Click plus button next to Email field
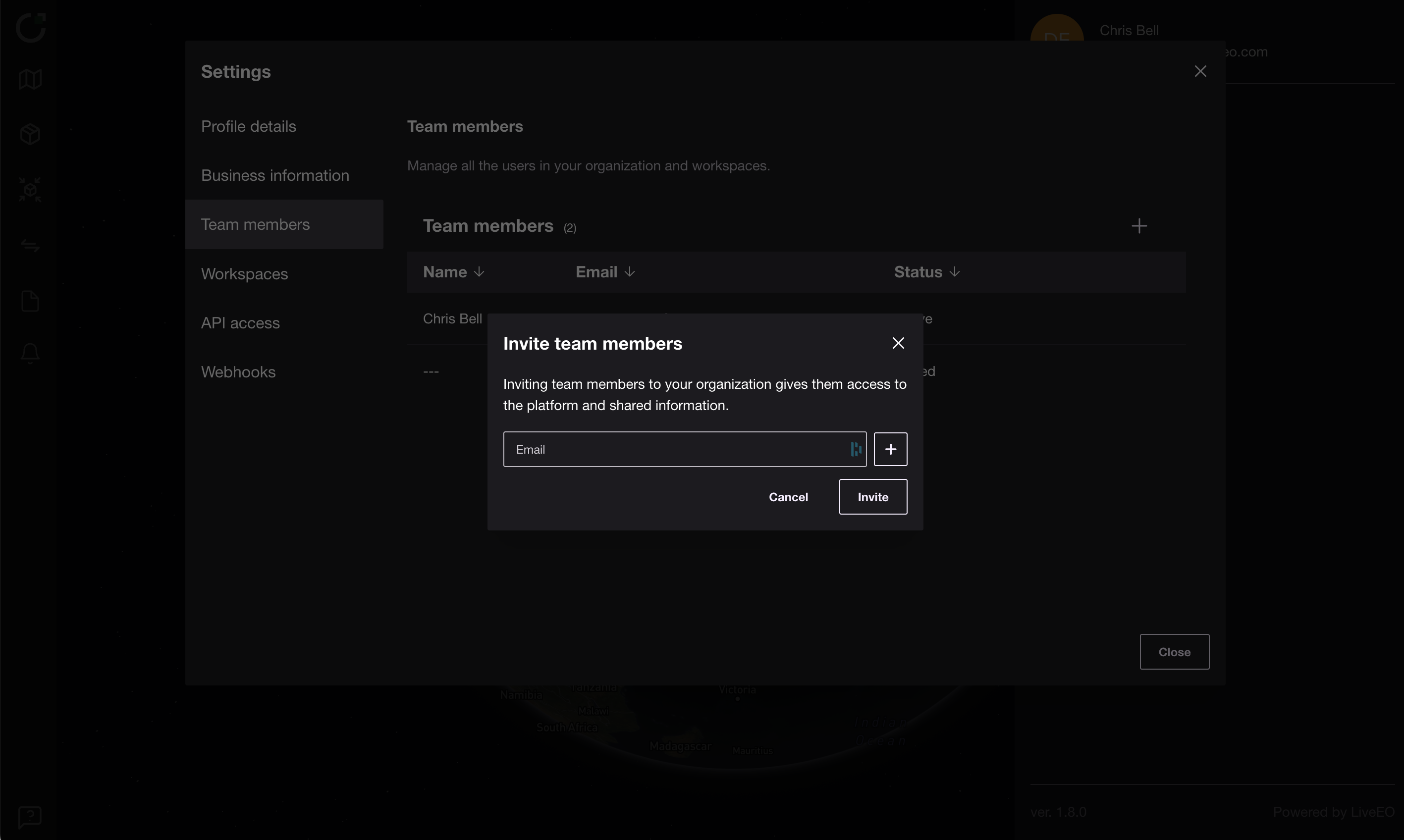 [890, 449]
